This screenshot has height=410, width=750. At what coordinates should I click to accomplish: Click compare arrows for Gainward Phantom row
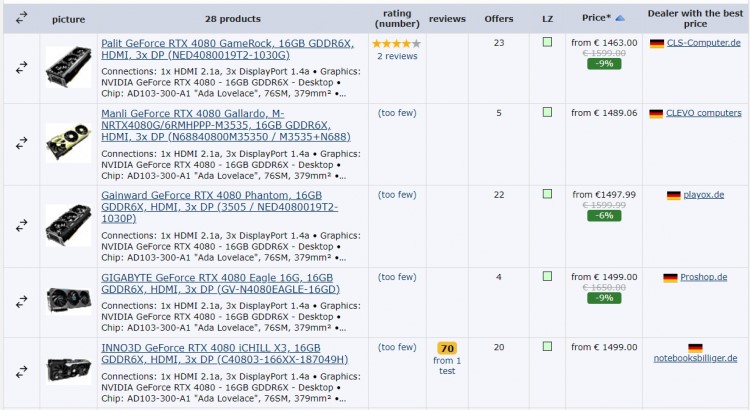22,225
